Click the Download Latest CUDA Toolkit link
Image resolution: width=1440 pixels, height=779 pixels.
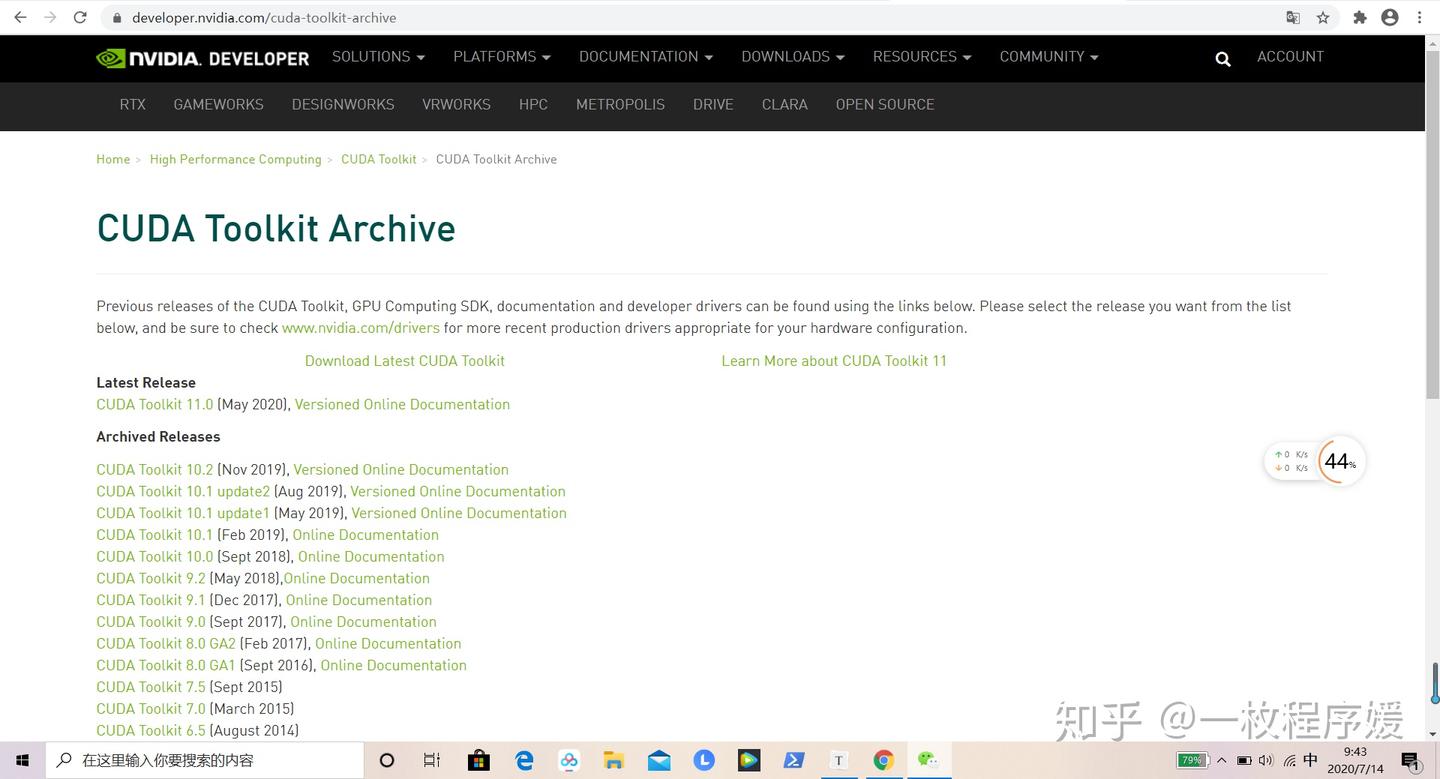pos(404,361)
